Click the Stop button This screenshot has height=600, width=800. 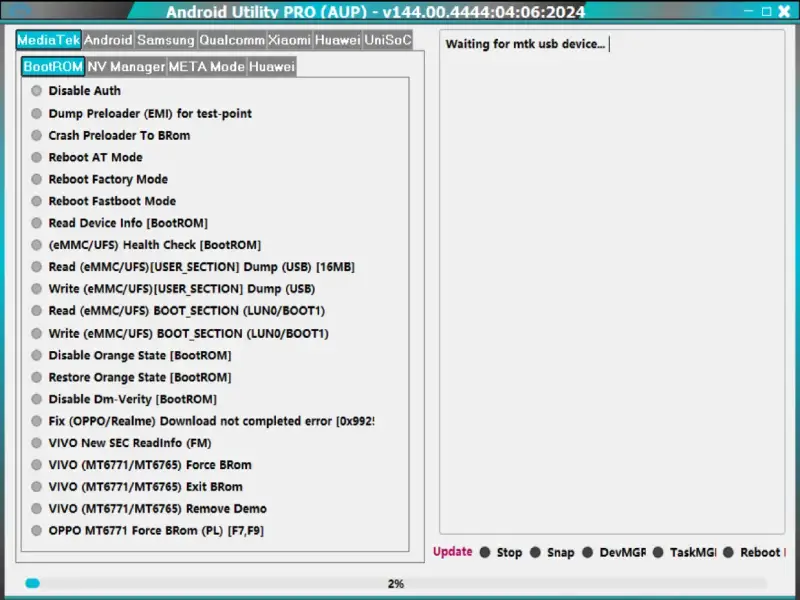click(x=501, y=552)
